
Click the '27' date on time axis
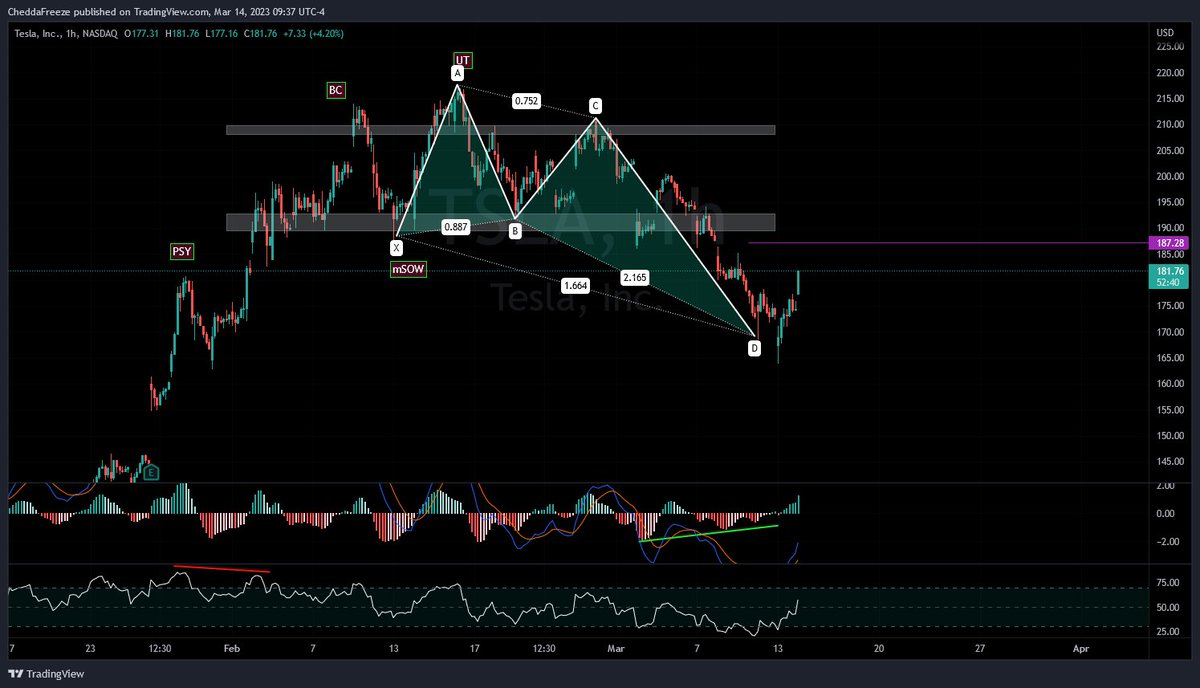[979, 648]
